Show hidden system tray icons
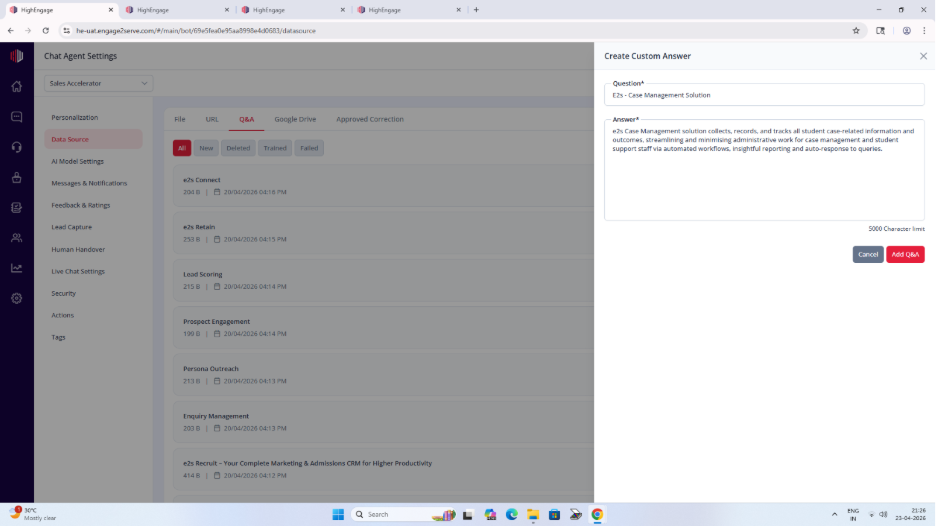 [x=835, y=515]
